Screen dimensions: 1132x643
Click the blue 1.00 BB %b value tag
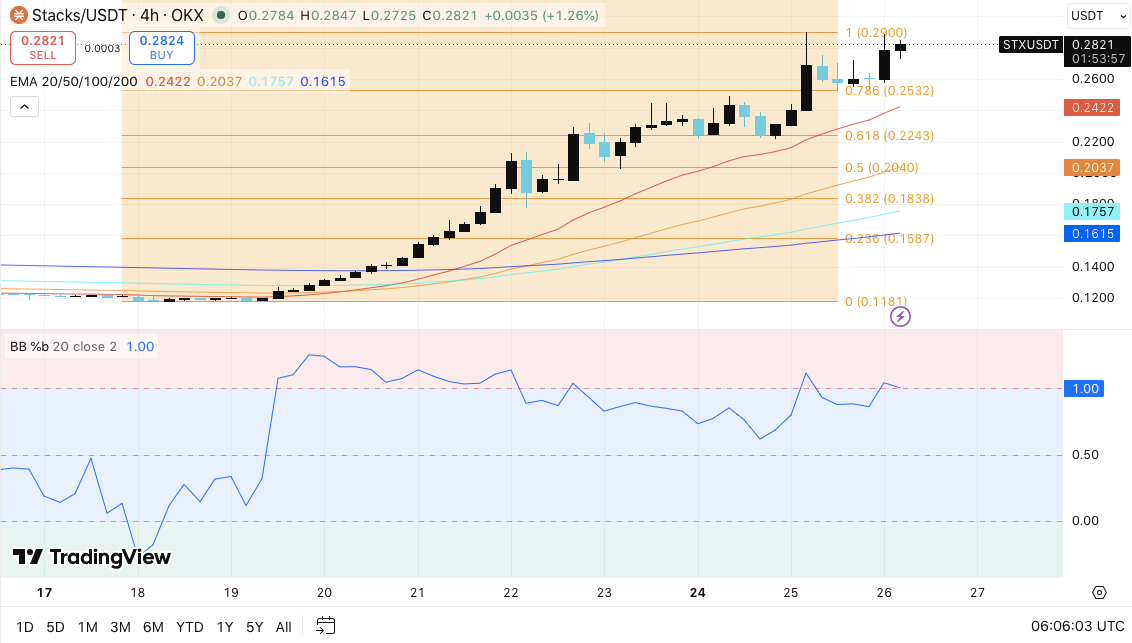1084,388
